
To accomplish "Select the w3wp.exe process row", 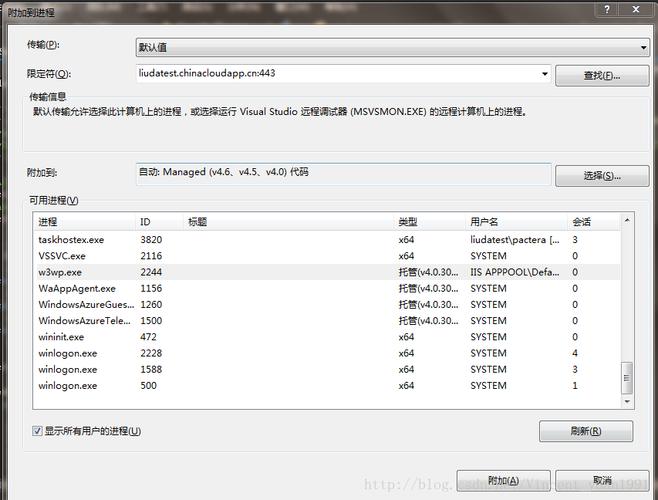I will [x=326, y=272].
